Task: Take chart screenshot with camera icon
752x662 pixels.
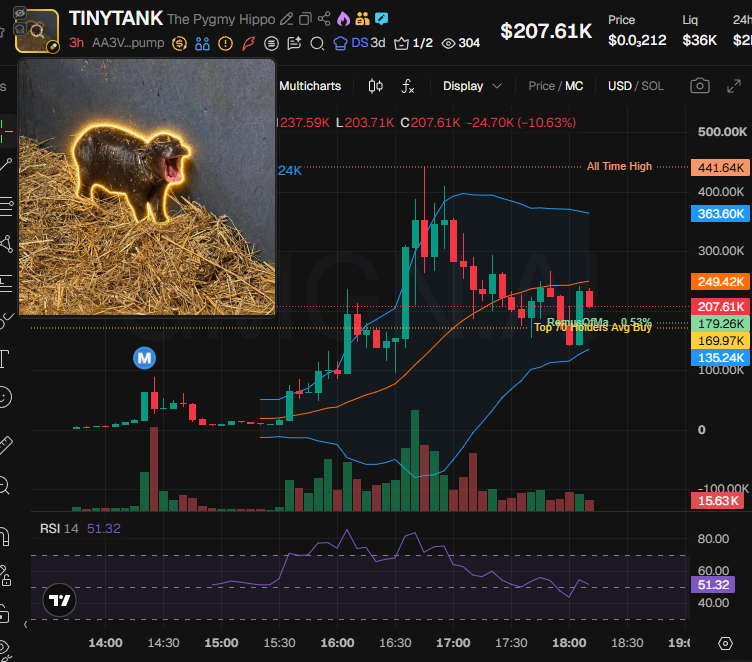Action: (700, 86)
